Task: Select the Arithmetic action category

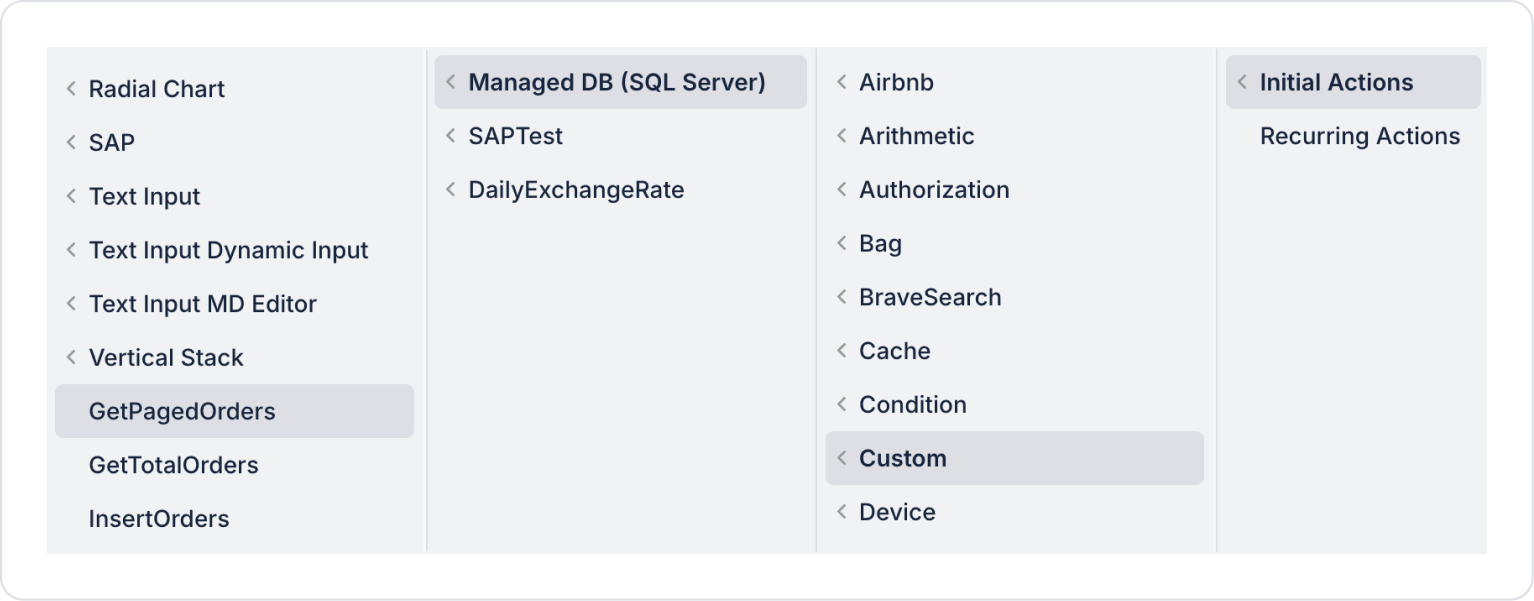Action: coord(916,136)
